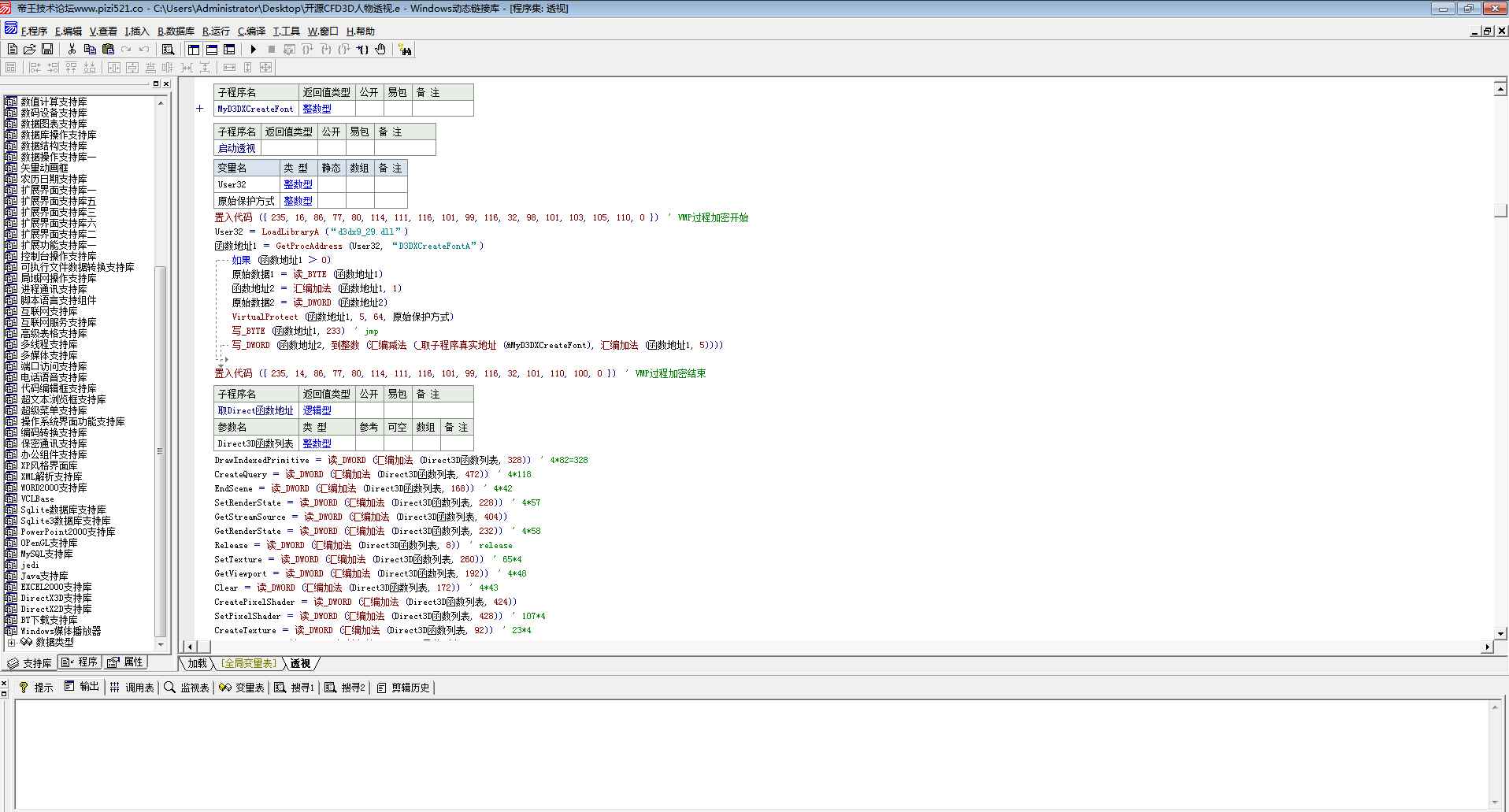This screenshot has height=812, width=1509.
Task: Toggle the second panel layout view button
Action: click(212, 50)
